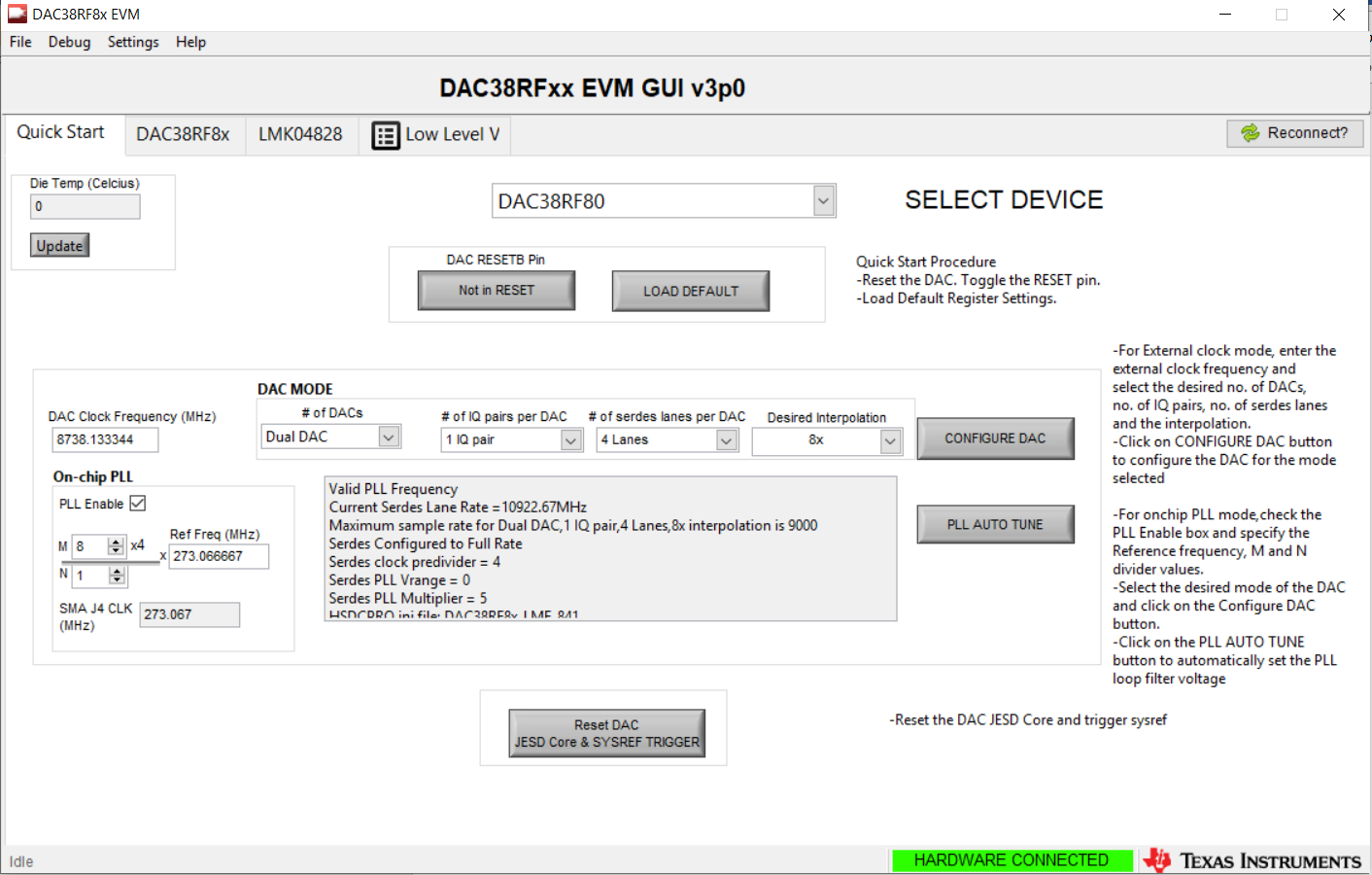1372x875 pixels.
Task: Click the green refresh icon beside Reconnect
Action: coord(1250,133)
